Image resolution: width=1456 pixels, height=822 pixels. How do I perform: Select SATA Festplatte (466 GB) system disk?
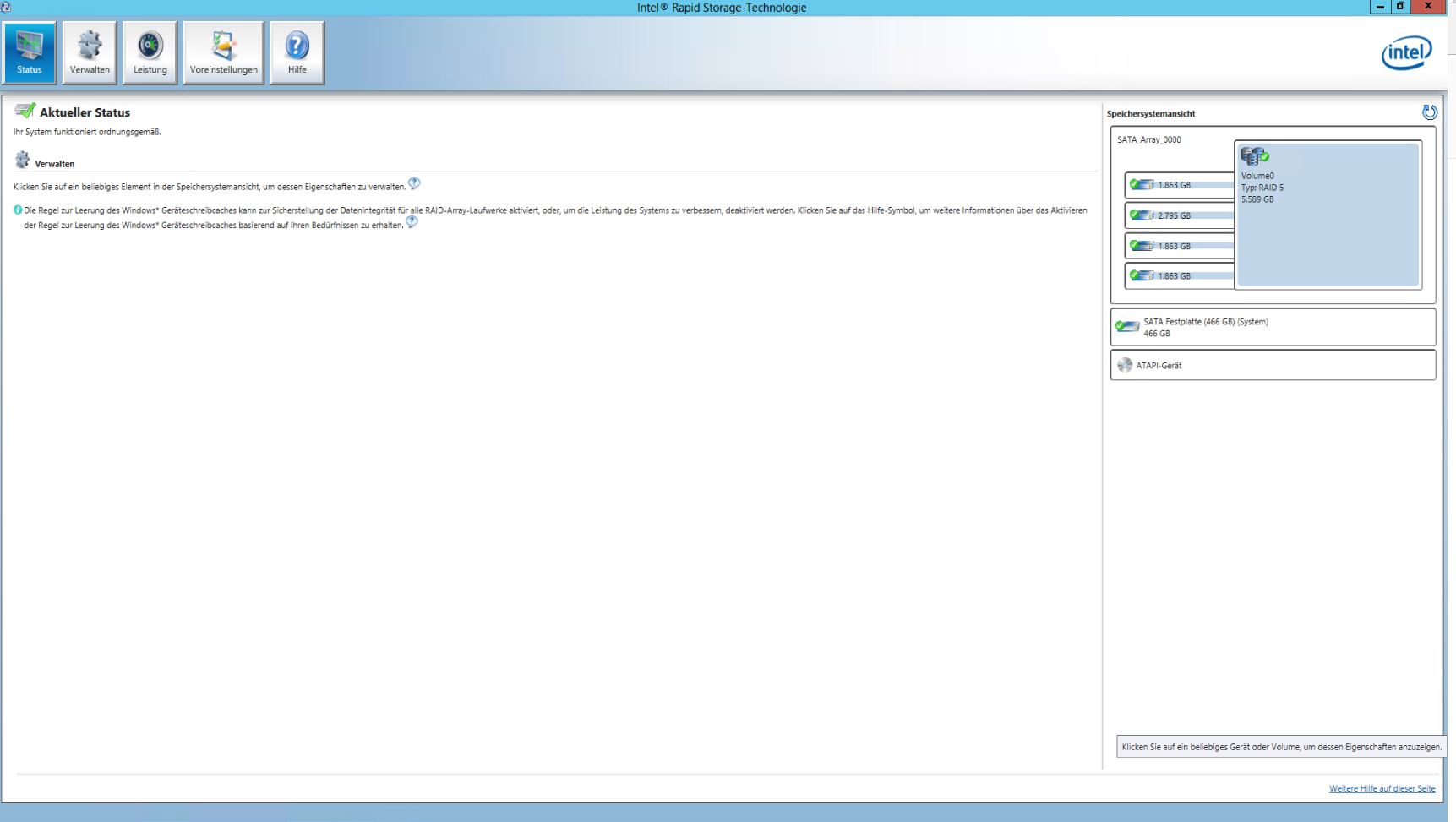pos(1273,327)
